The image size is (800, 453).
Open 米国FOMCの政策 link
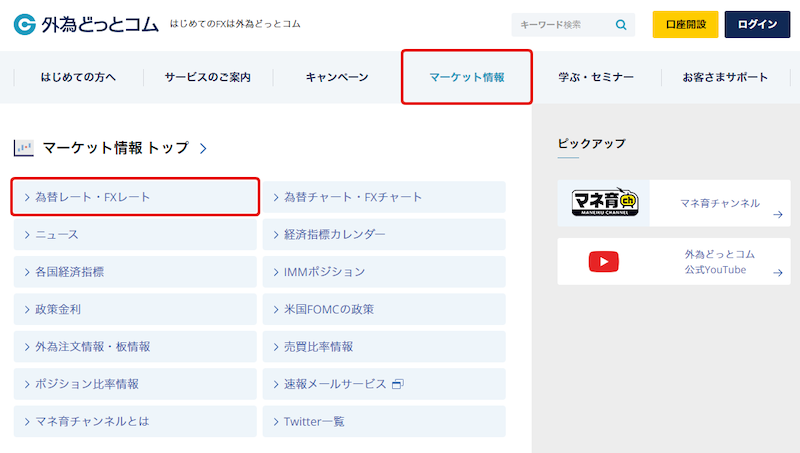click(x=384, y=309)
